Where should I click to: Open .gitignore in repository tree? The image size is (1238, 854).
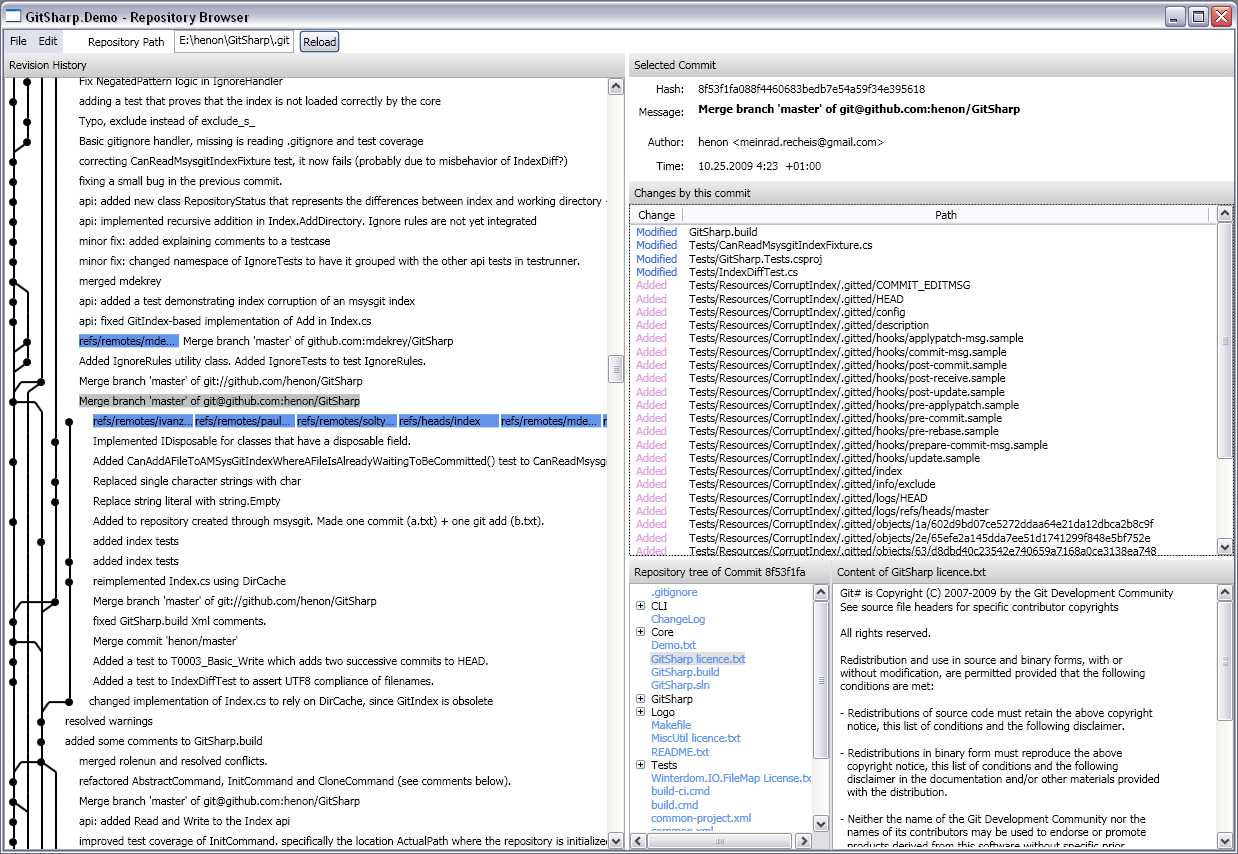[674, 593]
